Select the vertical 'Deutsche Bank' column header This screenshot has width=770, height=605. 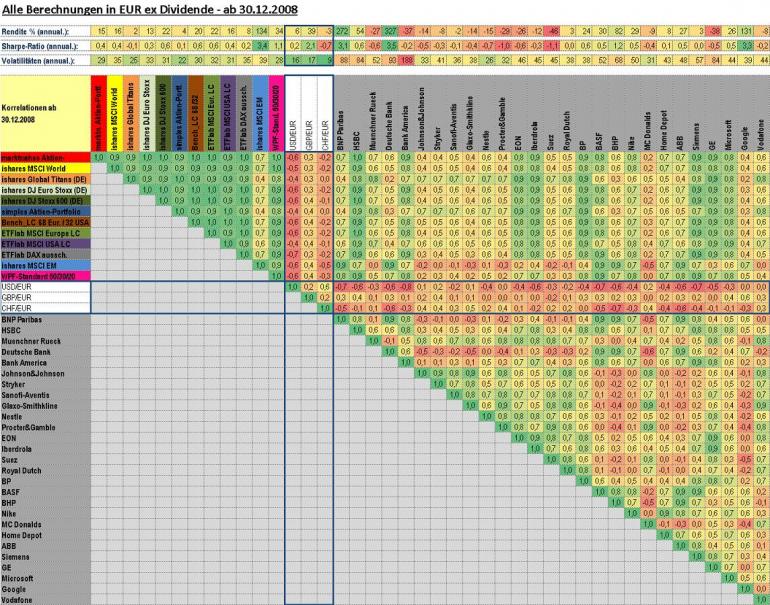point(389,113)
